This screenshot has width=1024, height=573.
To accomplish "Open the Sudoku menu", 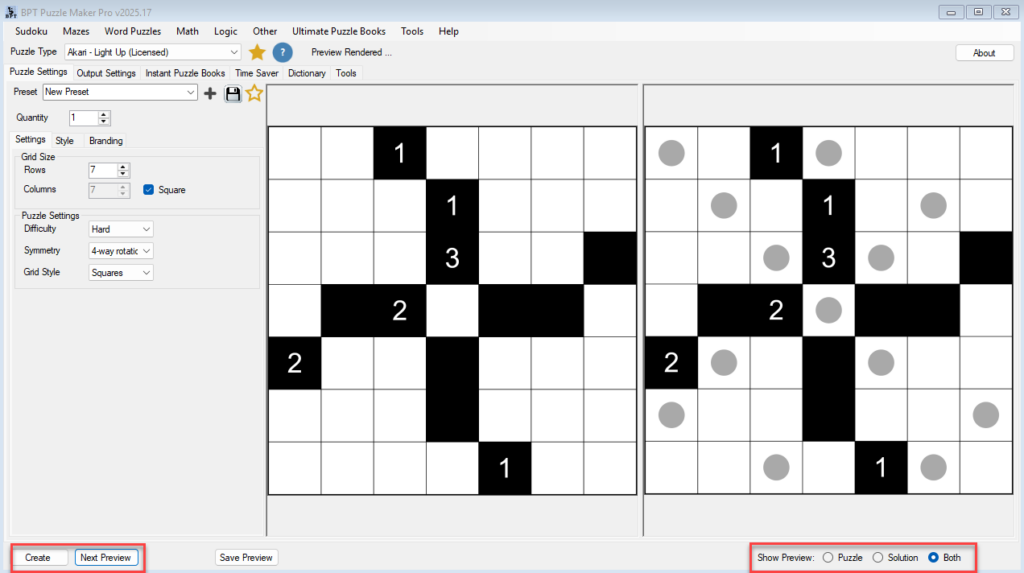I will tap(31, 31).
